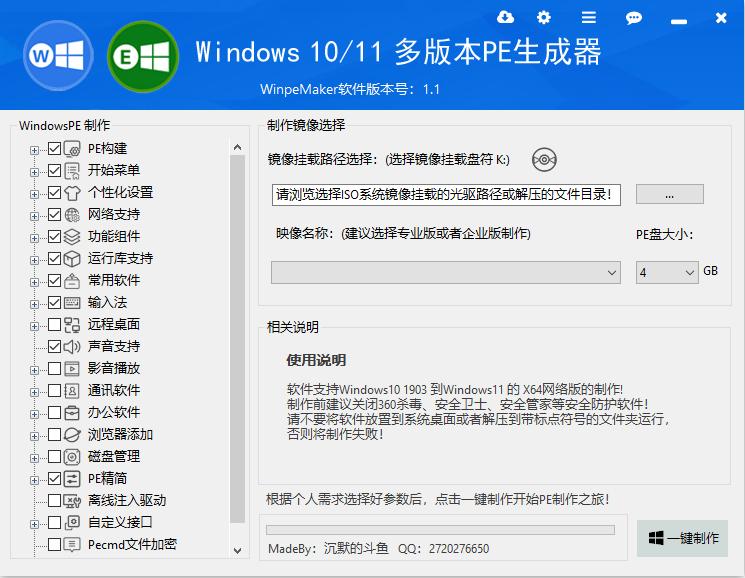Select the 自定义接口 tree item label
Screen dimensions: 745x578
click(x=120, y=522)
